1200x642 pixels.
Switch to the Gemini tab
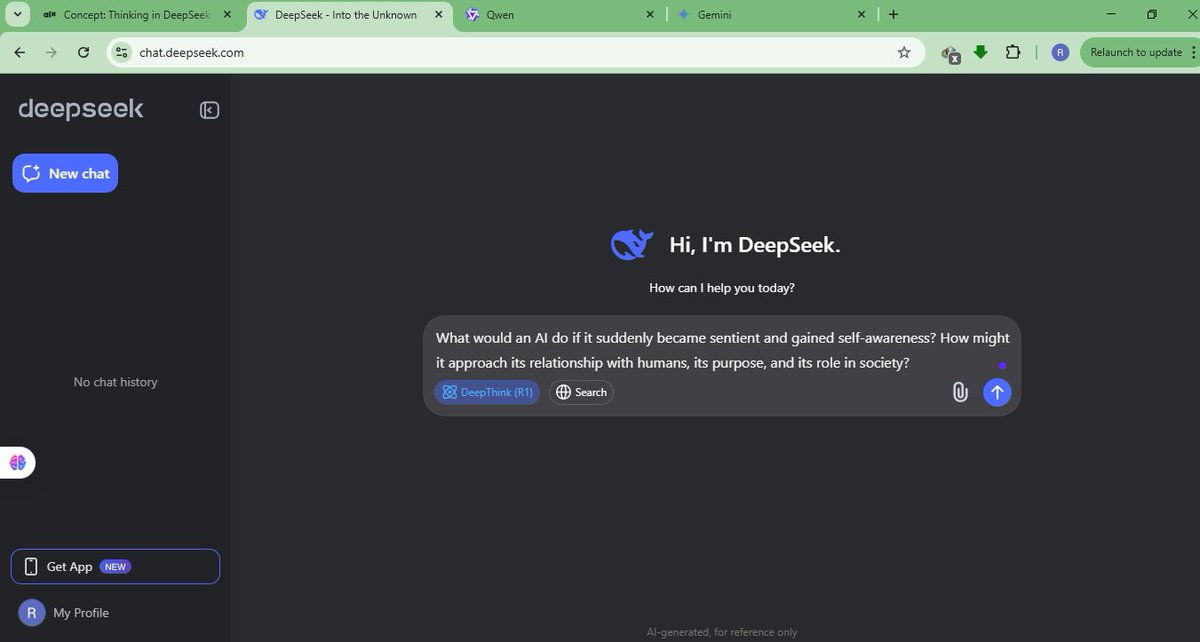(x=770, y=15)
